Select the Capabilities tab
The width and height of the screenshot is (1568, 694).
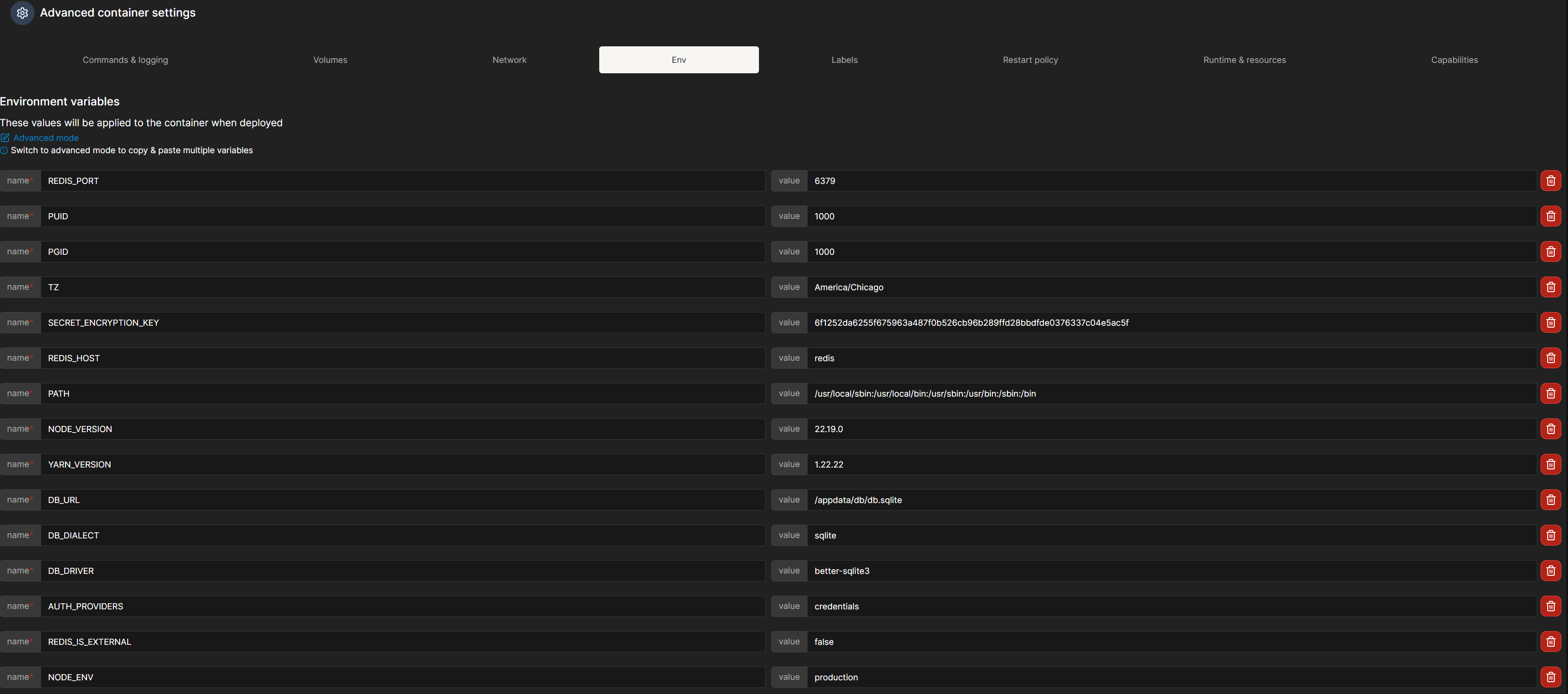tap(1454, 60)
